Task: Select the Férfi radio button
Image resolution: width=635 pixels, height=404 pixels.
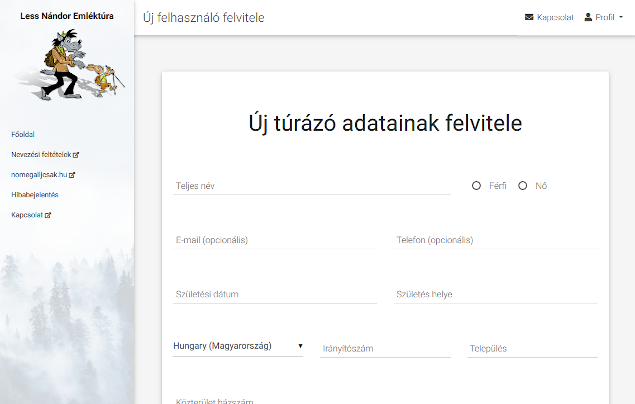Action: (x=476, y=186)
